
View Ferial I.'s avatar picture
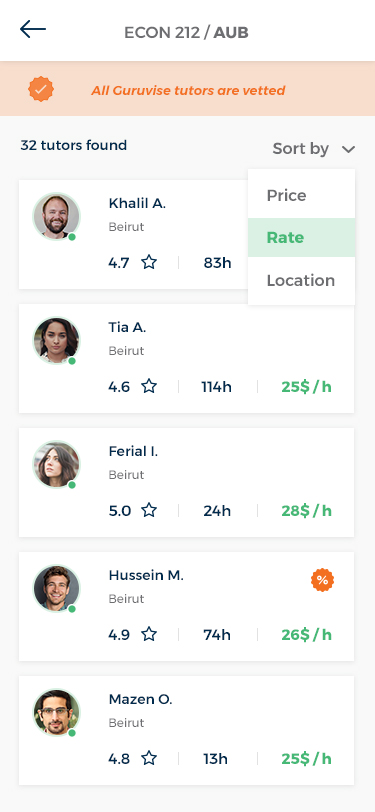(x=56, y=465)
